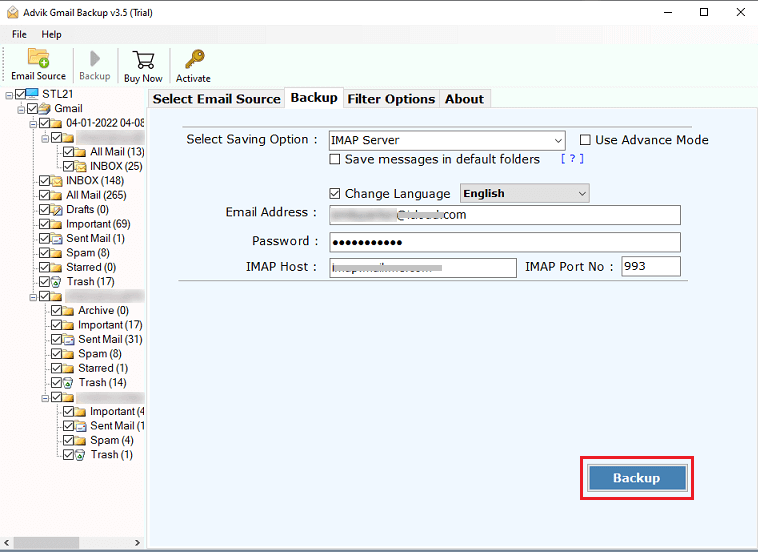The height and width of the screenshot is (552, 758).
Task: Click the tree scrollbar left arrow
Action: point(6,543)
